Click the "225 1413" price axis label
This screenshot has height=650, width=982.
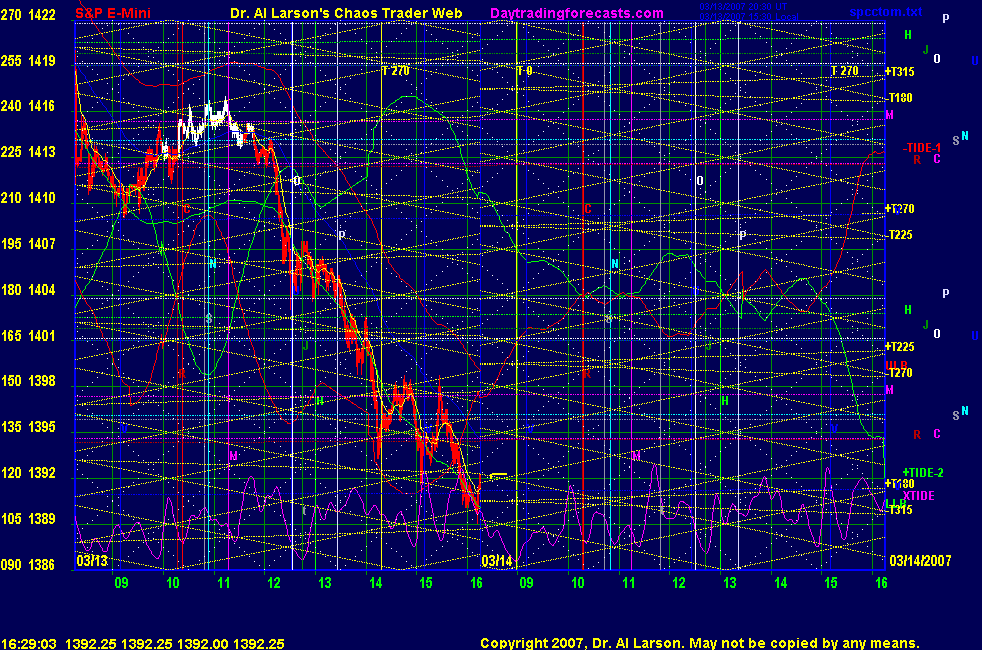pyautogui.click(x=28, y=152)
